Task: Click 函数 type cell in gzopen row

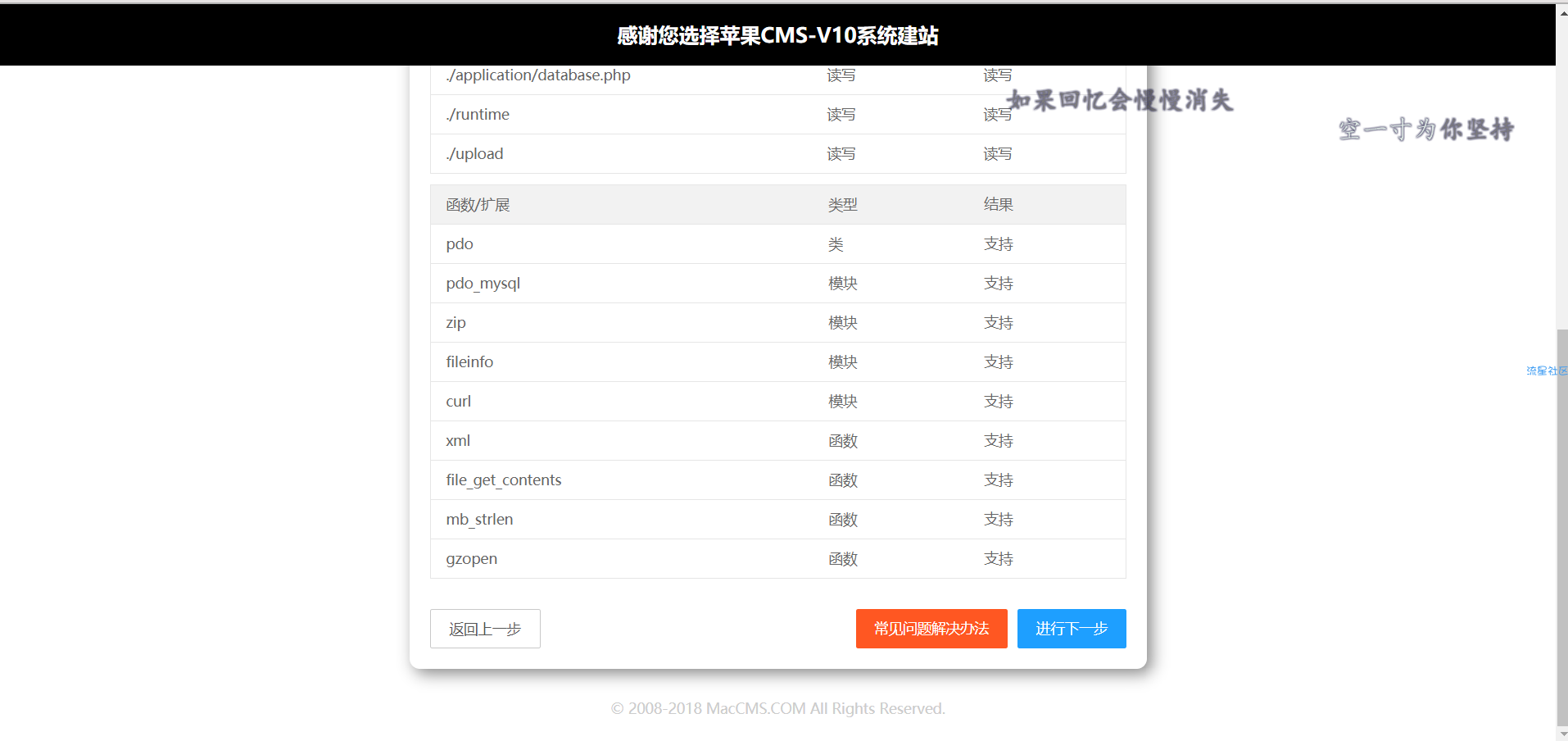Action: [842, 558]
